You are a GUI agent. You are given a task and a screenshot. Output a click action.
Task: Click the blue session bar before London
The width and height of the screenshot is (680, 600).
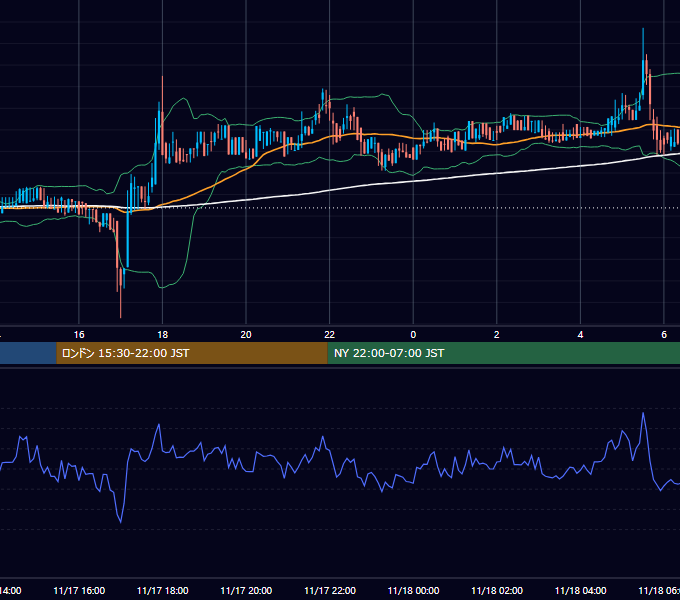28,353
